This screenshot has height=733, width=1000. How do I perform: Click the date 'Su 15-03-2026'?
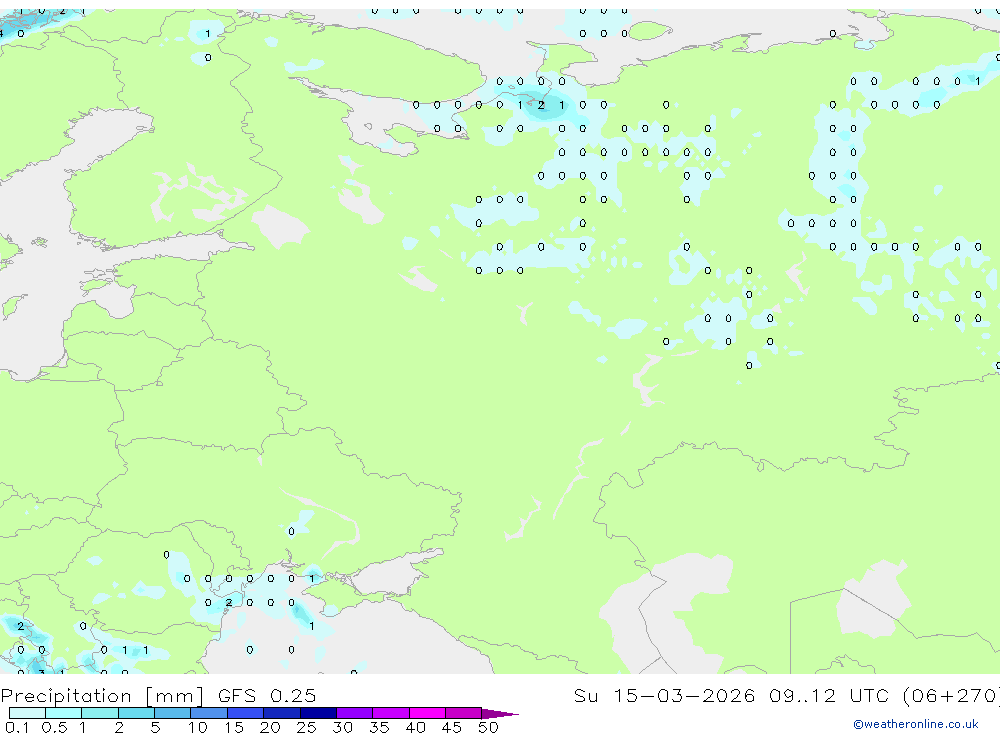click(x=664, y=695)
